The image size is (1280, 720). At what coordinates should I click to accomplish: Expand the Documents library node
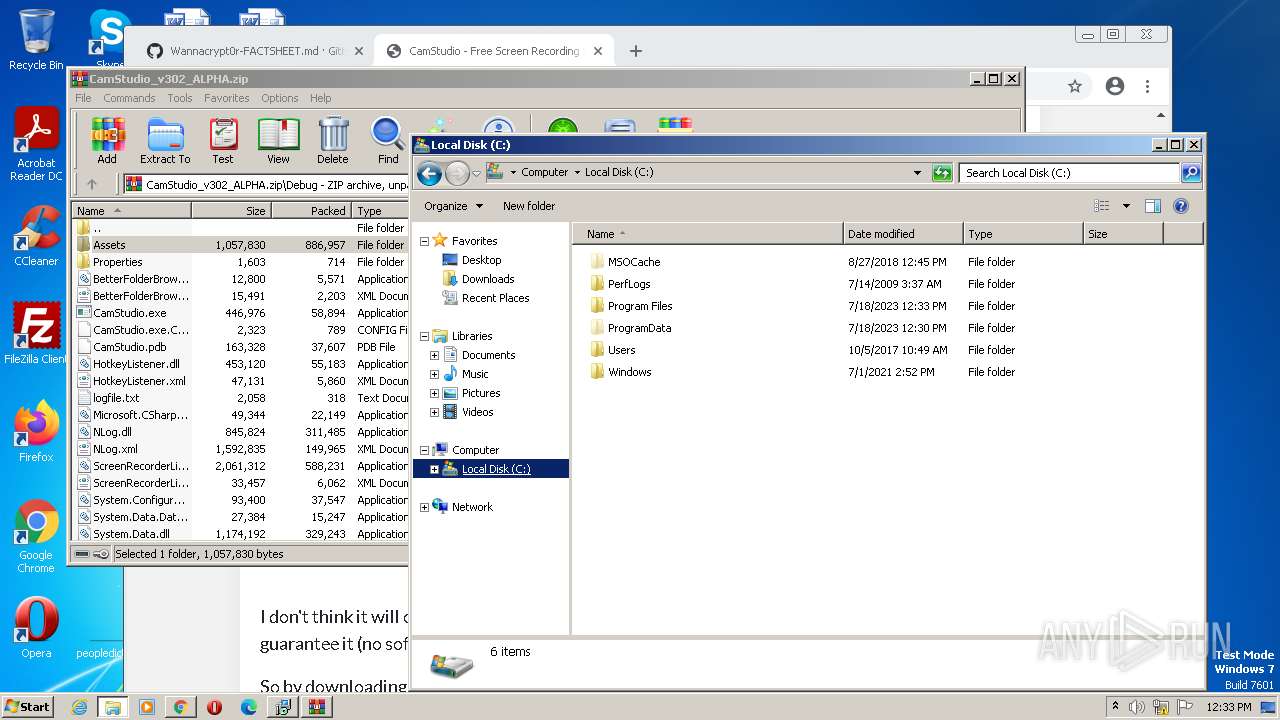(434, 355)
